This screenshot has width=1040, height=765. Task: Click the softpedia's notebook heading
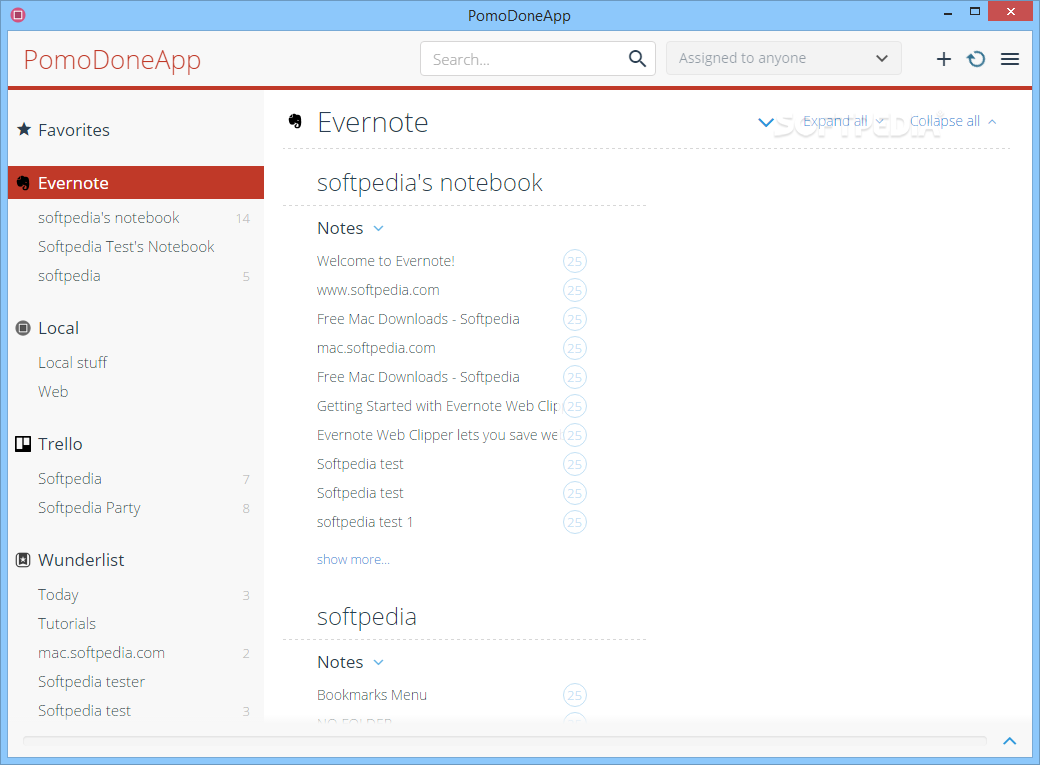[429, 182]
